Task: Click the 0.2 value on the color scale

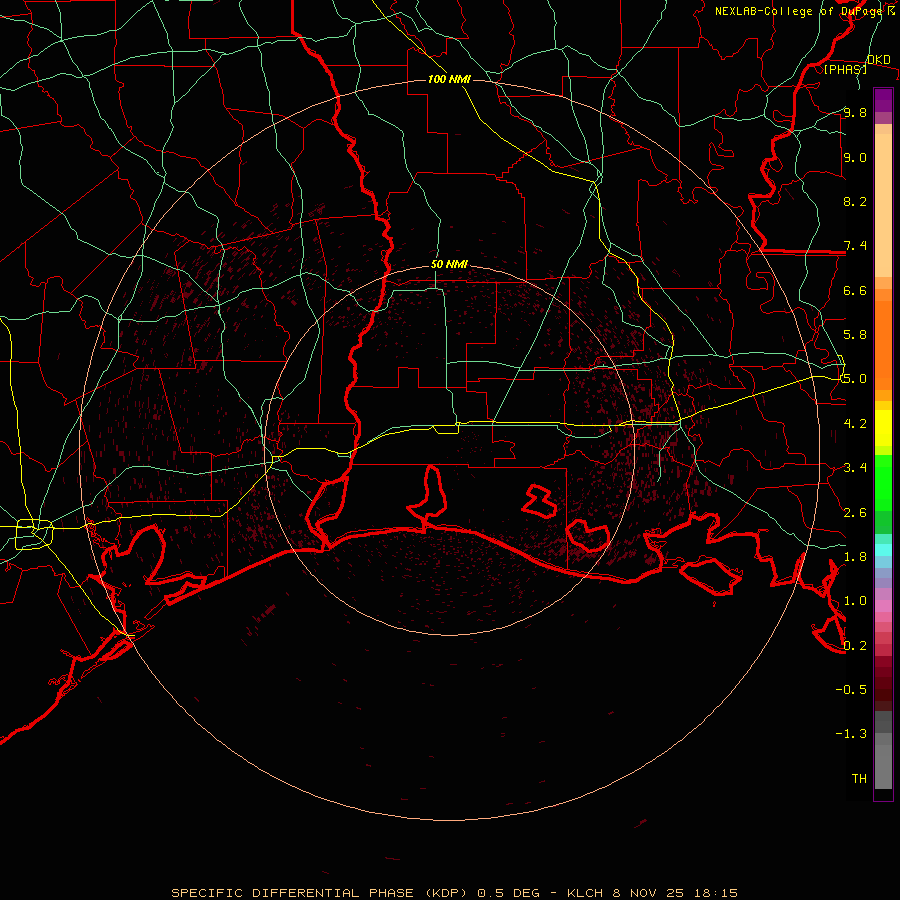Action: (855, 646)
